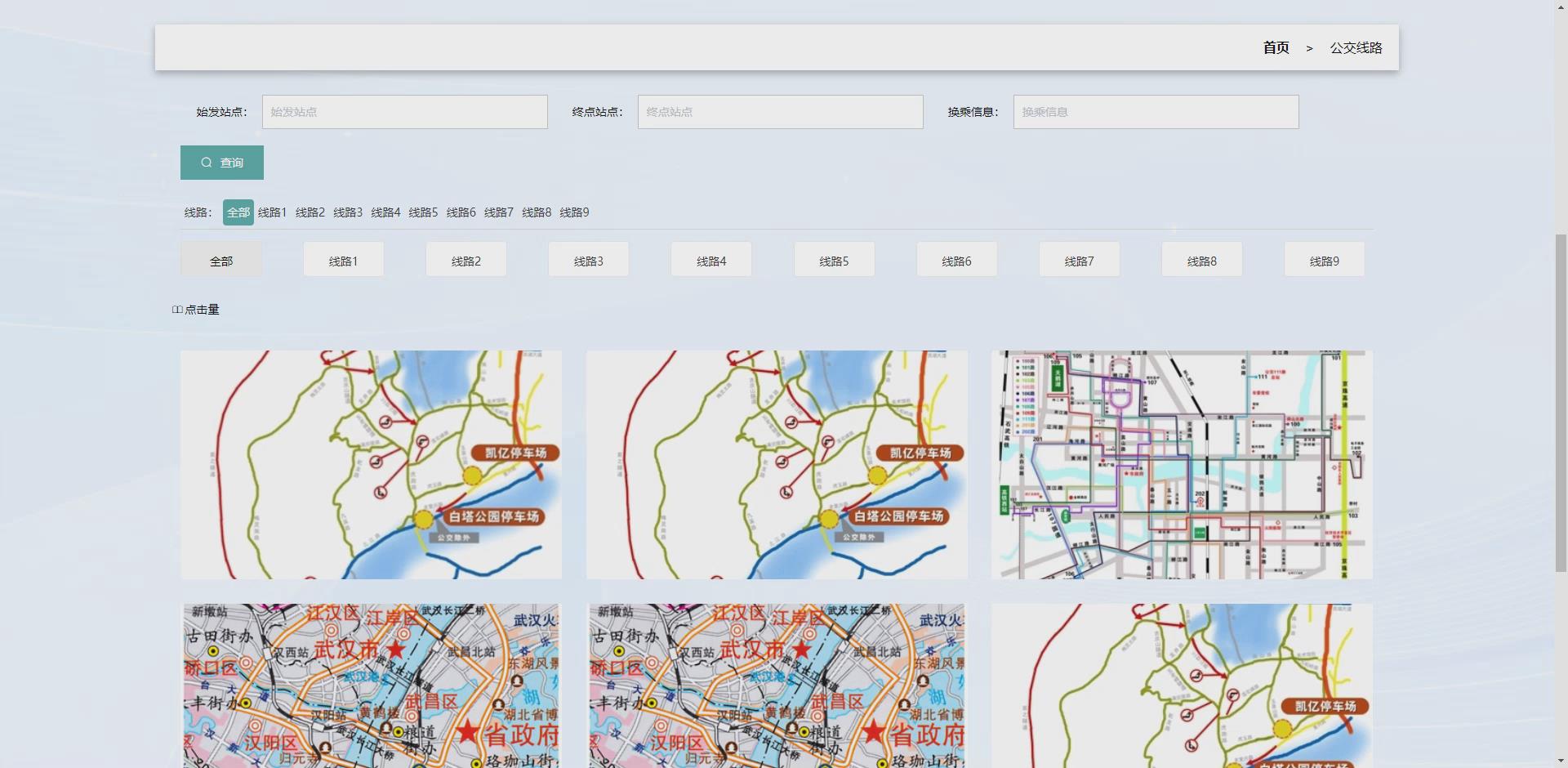Select 线路5 in the filter row
The height and width of the screenshot is (768, 1568).
(423, 212)
